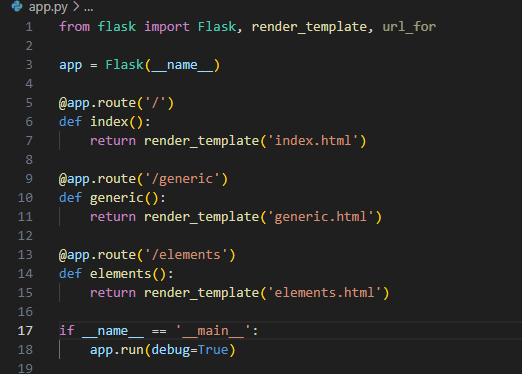Click the 'def' keyword on line 14

70,274
